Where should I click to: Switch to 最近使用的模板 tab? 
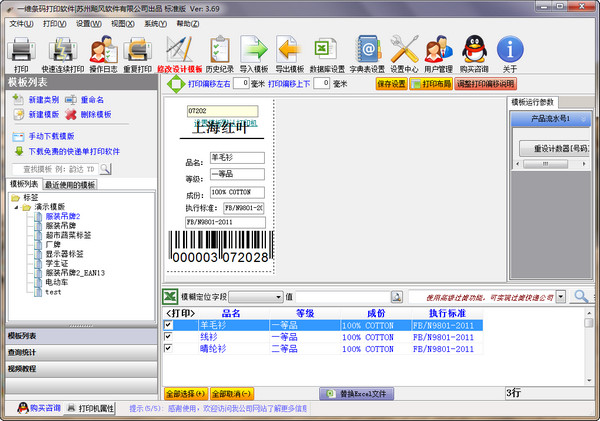tap(70, 185)
